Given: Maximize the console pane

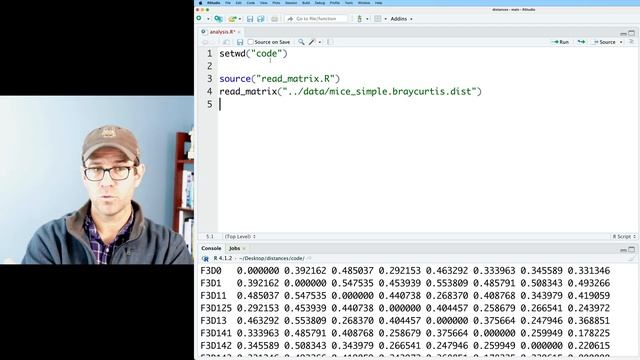Looking at the screenshot, I should point(631,249).
